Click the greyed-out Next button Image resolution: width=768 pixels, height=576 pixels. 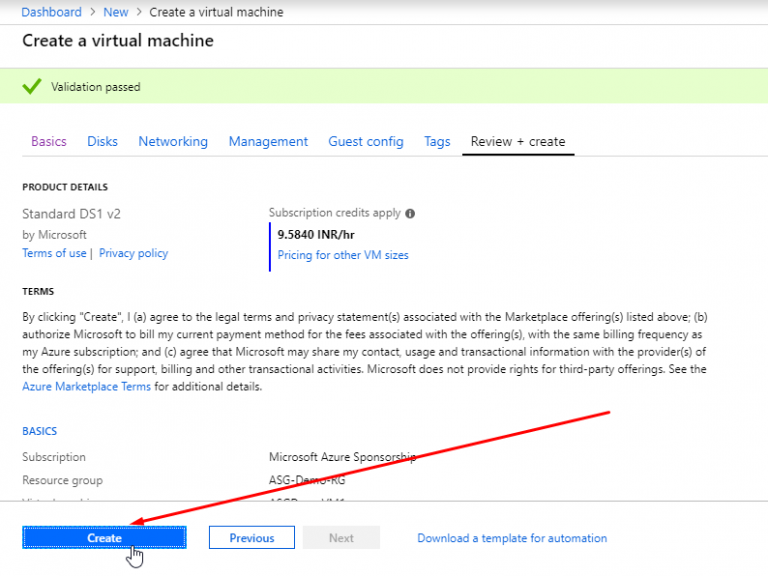point(341,538)
